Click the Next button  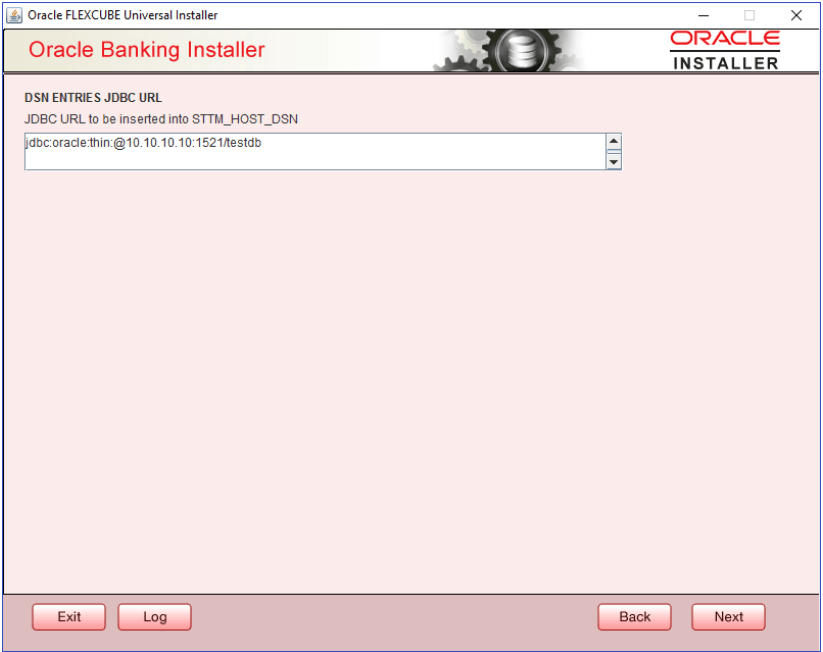[728, 617]
